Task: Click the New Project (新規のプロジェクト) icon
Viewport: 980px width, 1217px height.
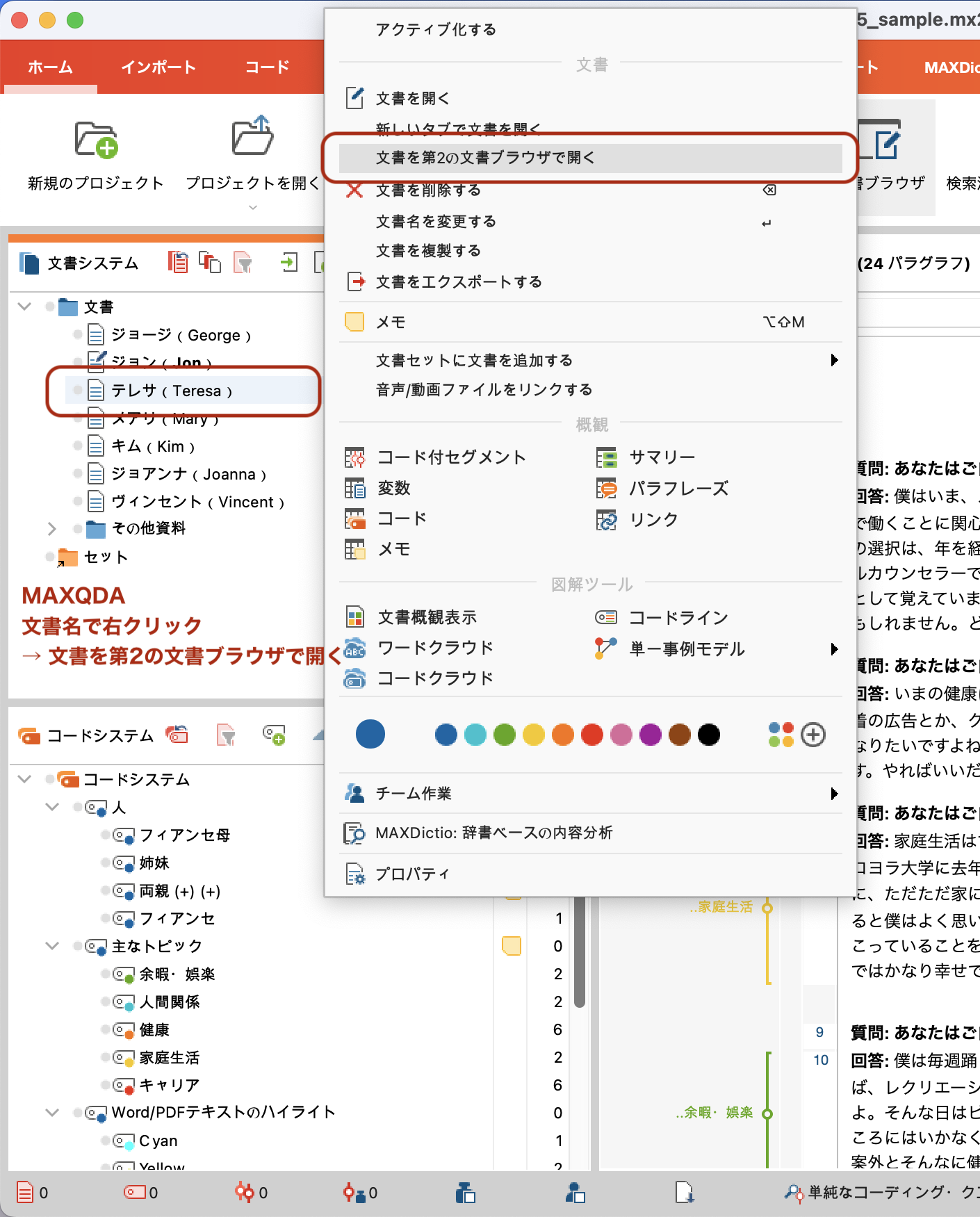Action: point(96,140)
